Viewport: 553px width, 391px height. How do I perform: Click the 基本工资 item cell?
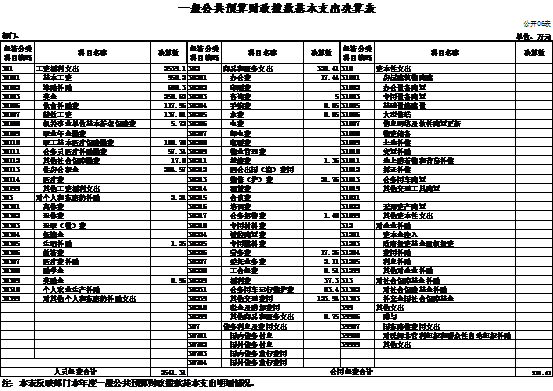[93, 78]
